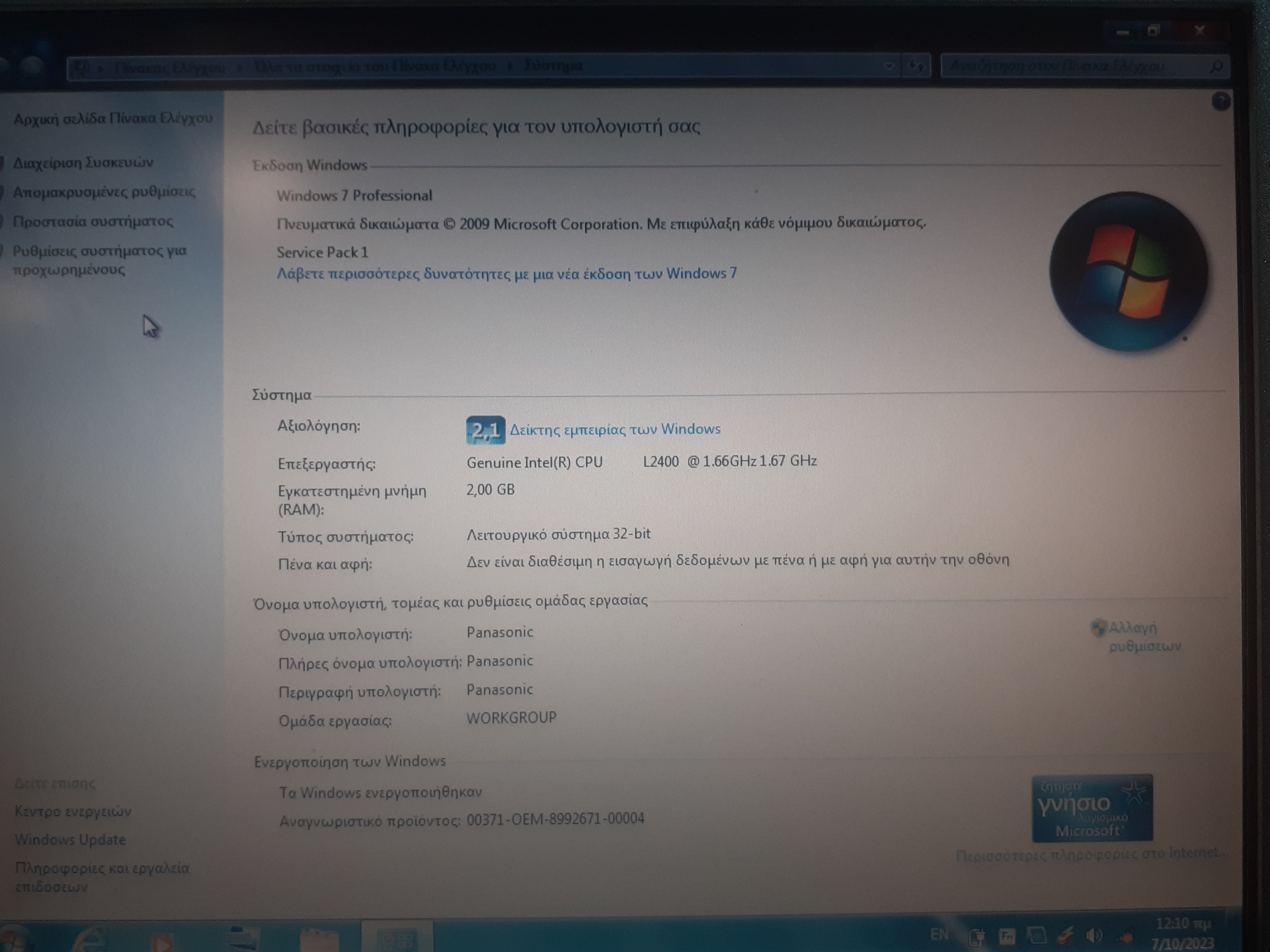The width and height of the screenshot is (1270, 952).
Task: Open the folder icon in taskbar
Action: pos(319,940)
